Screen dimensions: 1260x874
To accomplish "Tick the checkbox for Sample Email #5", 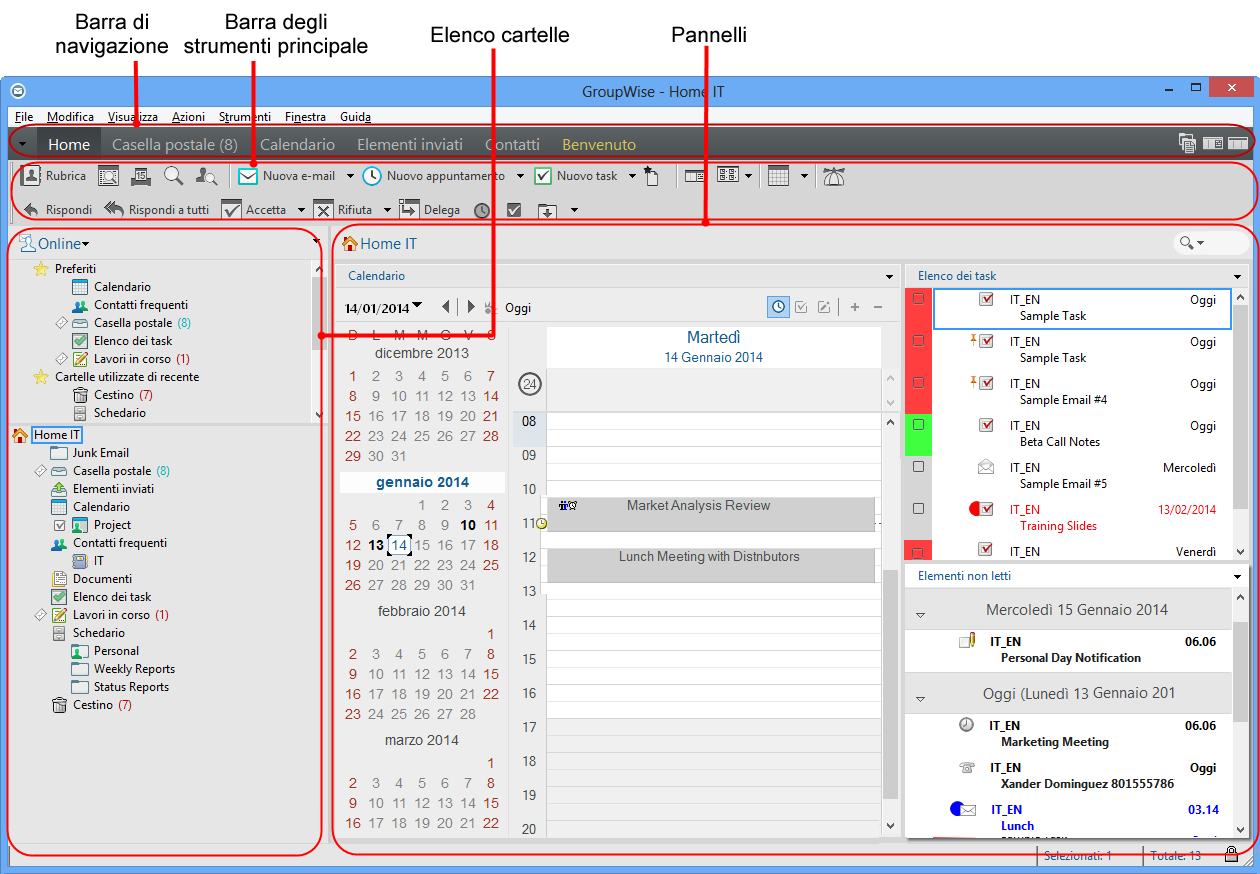I will [919, 467].
